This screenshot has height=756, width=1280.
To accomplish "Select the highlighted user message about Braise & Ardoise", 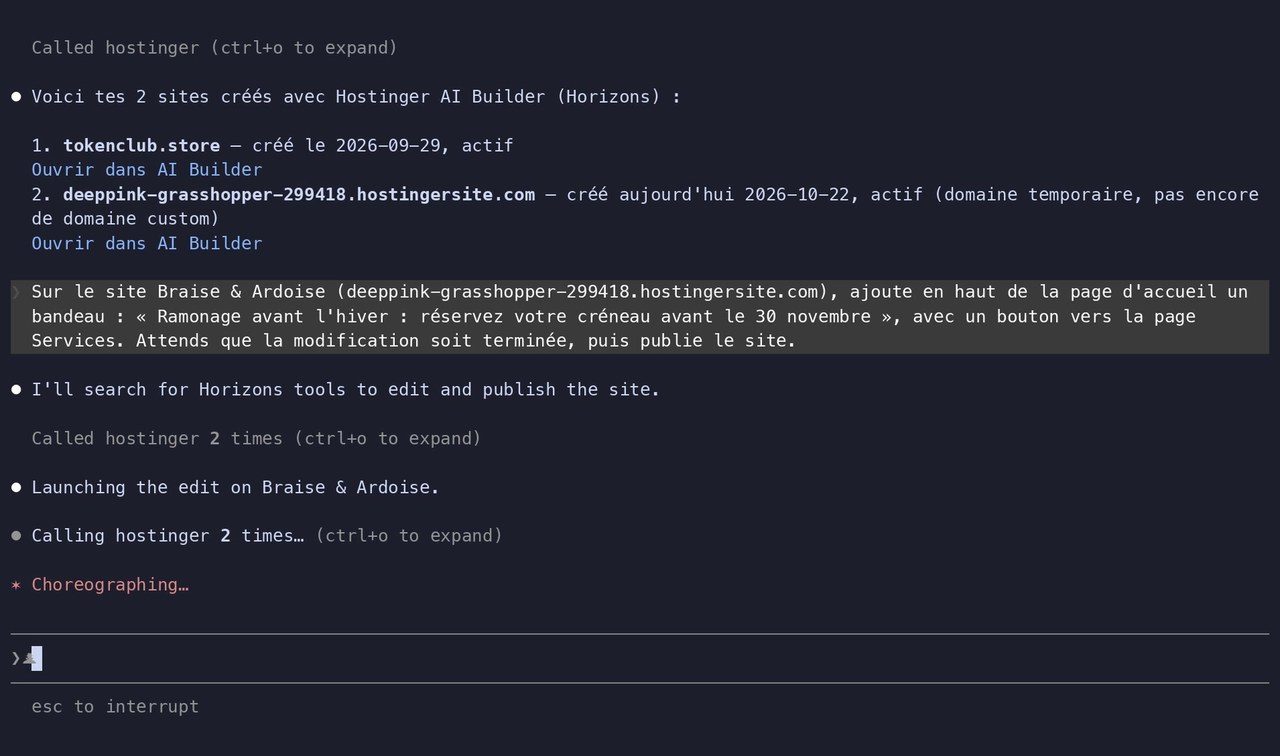I will pos(640,317).
